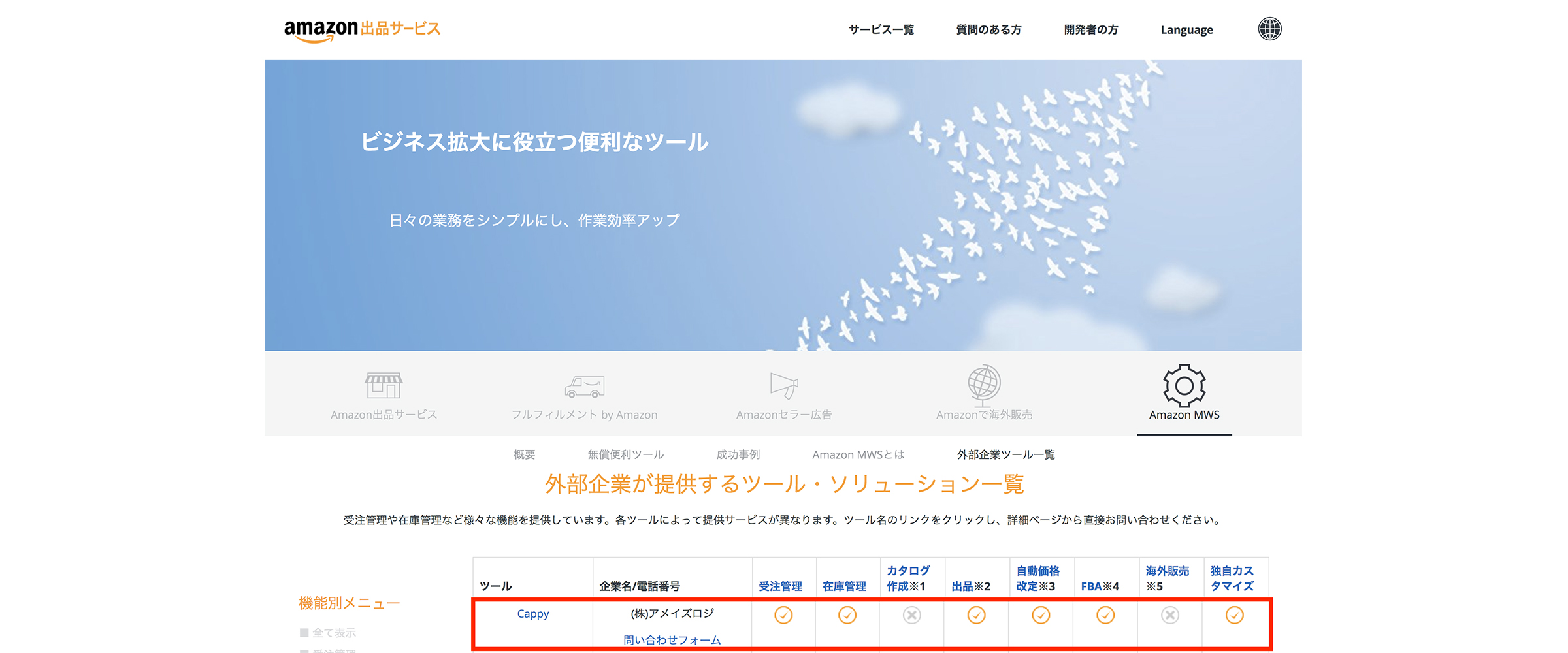Click Cappy 出品 check mark icon

tap(976, 615)
